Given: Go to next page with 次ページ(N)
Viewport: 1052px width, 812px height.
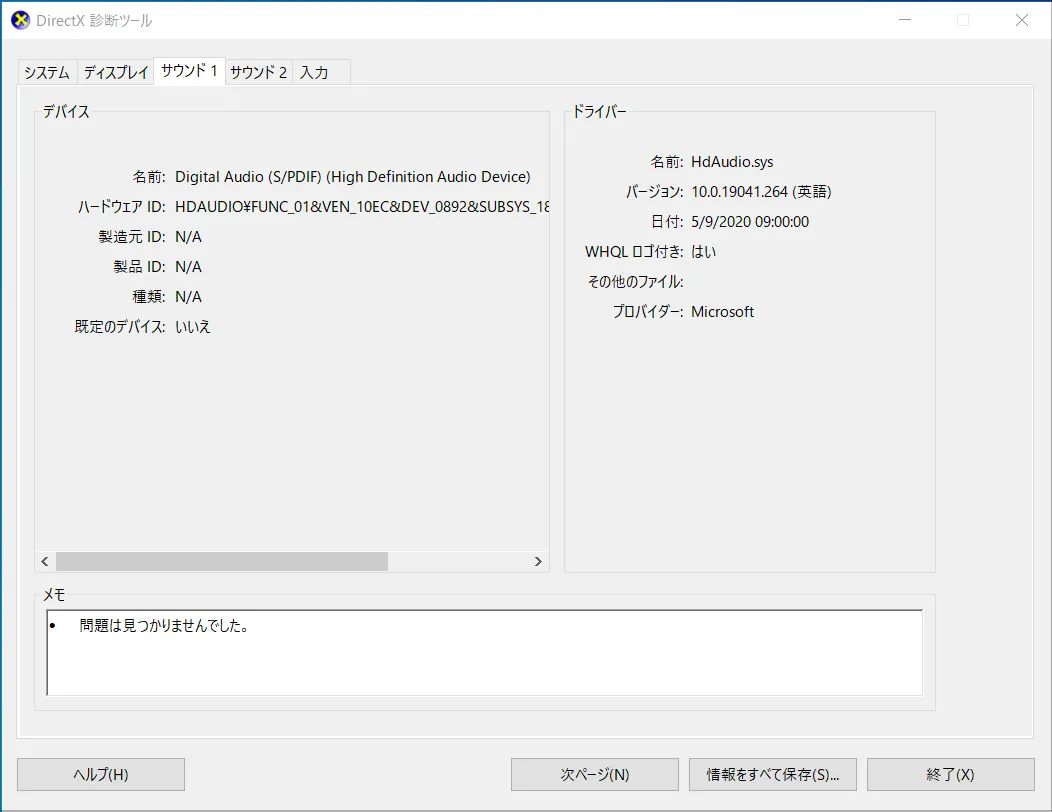Looking at the screenshot, I should tap(594, 774).
